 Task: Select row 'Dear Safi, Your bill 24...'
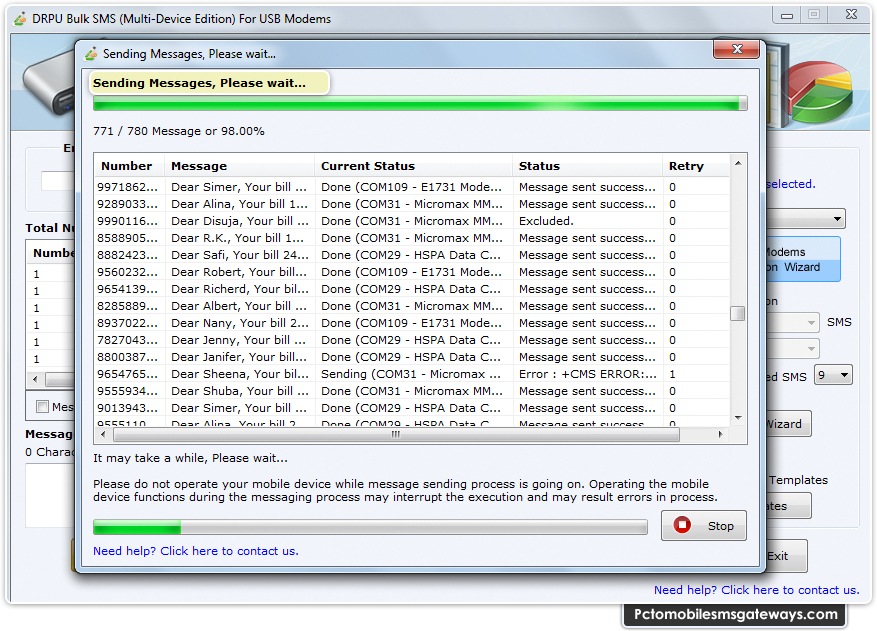pyautogui.click(x=412, y=255)
